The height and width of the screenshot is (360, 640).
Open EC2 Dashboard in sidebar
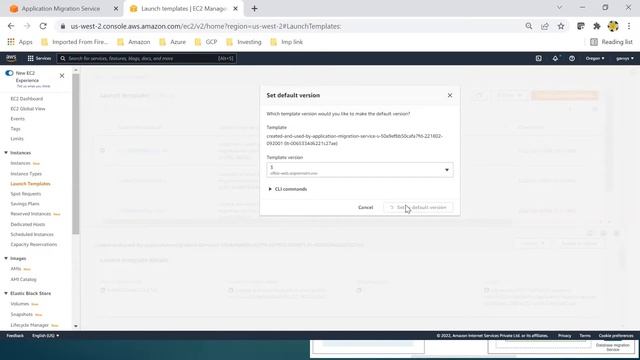pos(27,99)
